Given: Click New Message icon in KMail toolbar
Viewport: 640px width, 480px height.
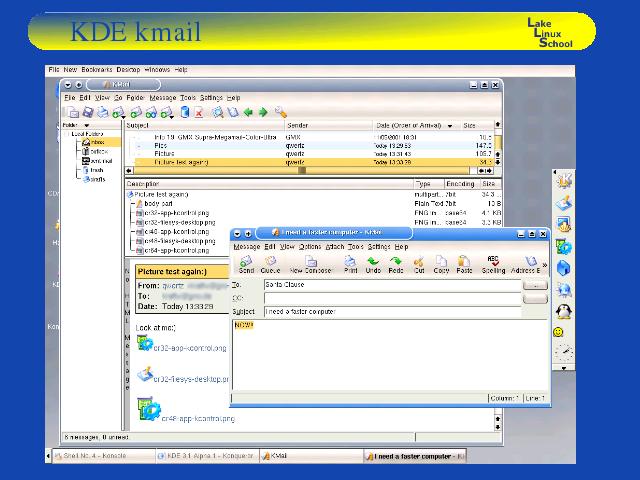Looking at the screenshot, I should [73, 112].
